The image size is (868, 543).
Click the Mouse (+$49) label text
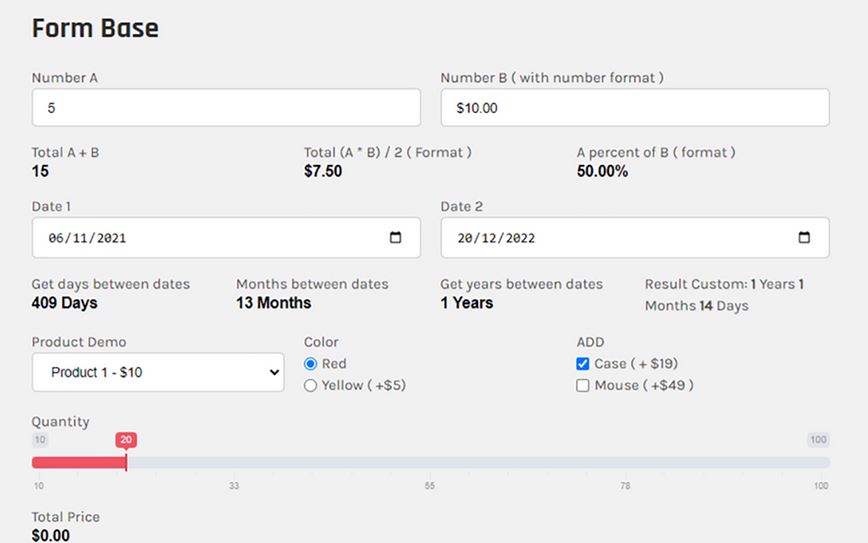click(644, 385)
